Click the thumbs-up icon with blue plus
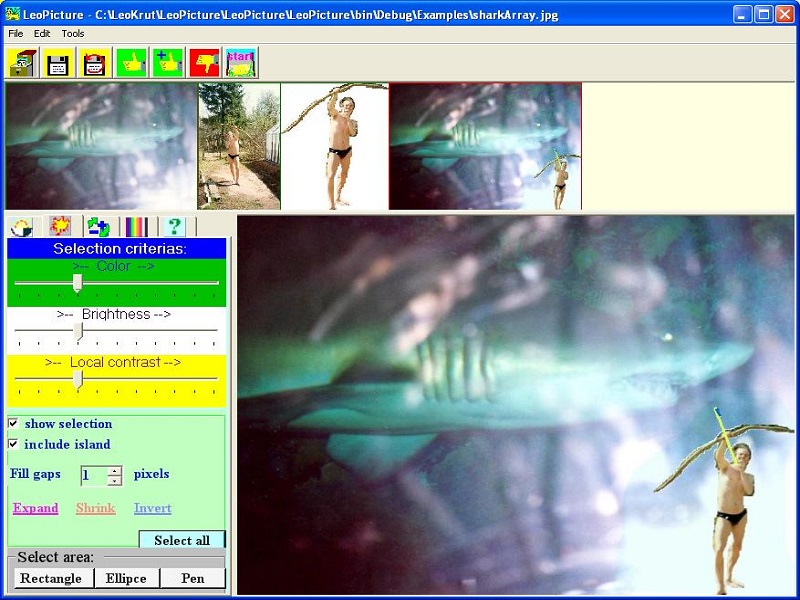Image resolution: width=800 pixels, height=600 pixels. coord(167,63)
